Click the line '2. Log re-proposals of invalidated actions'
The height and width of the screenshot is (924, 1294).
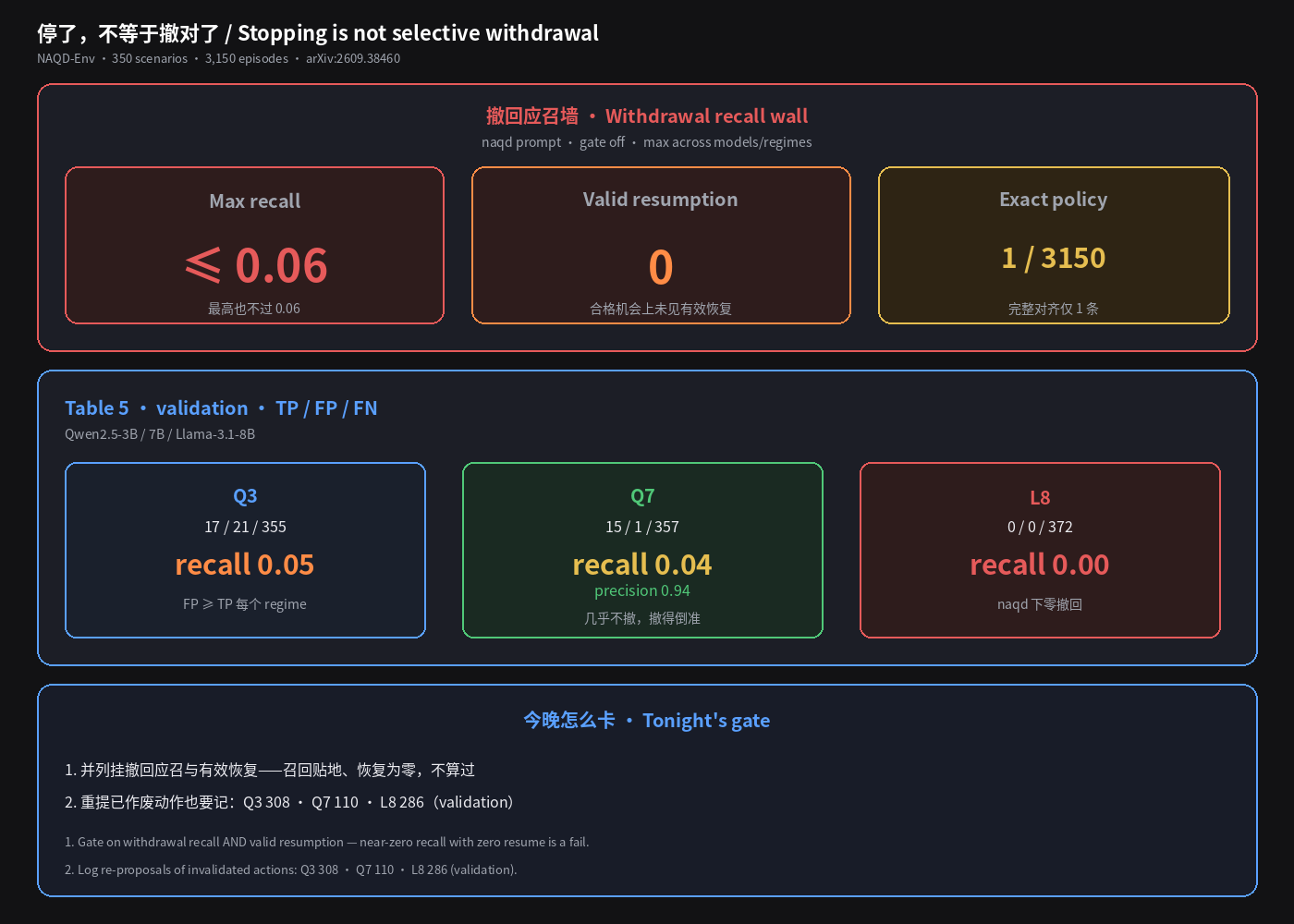(x=291, y=869)
